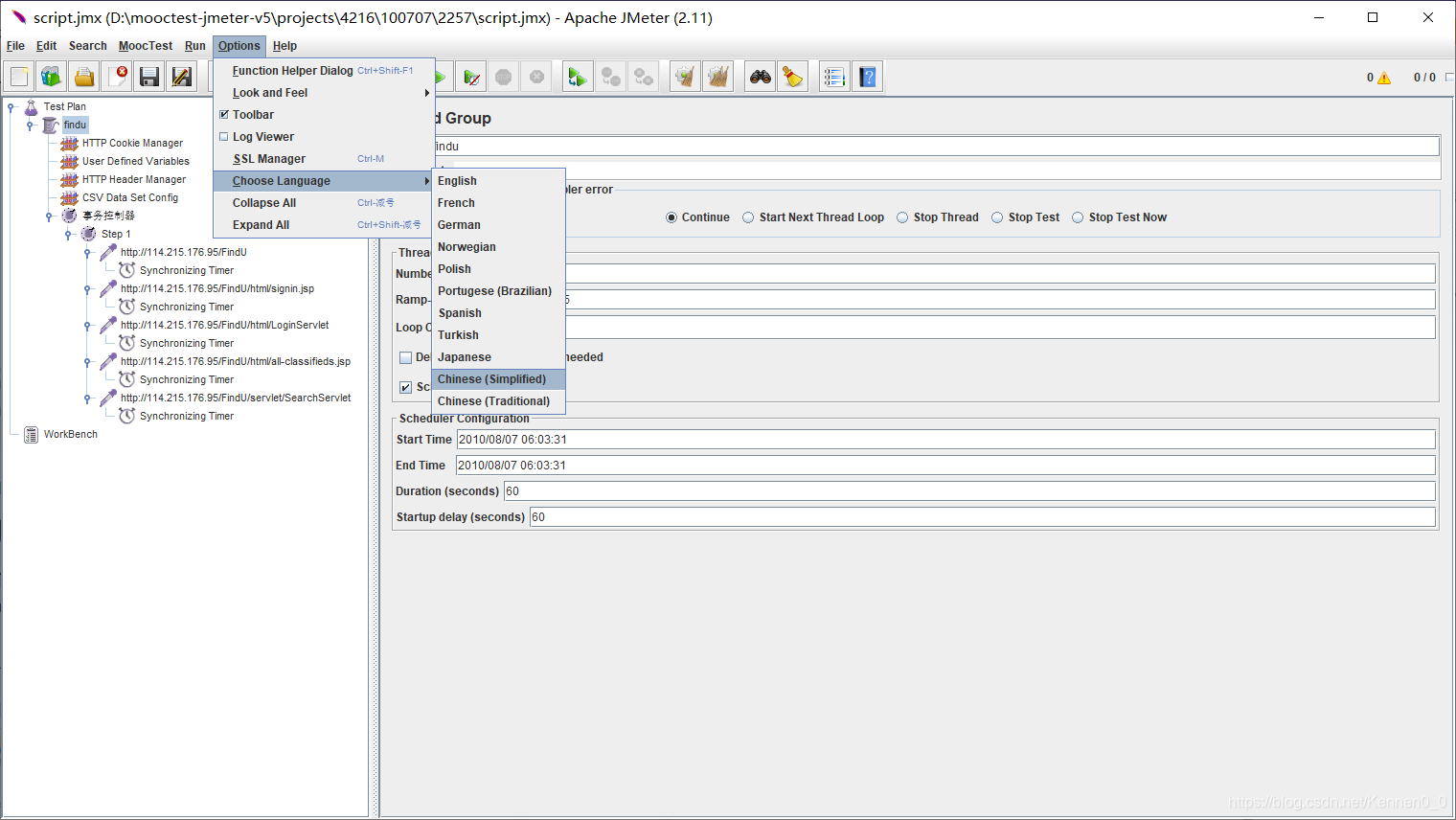The image size is (1456, 820).
Task: Click the disabled Stop sign icon
Action: pos(504,77)
